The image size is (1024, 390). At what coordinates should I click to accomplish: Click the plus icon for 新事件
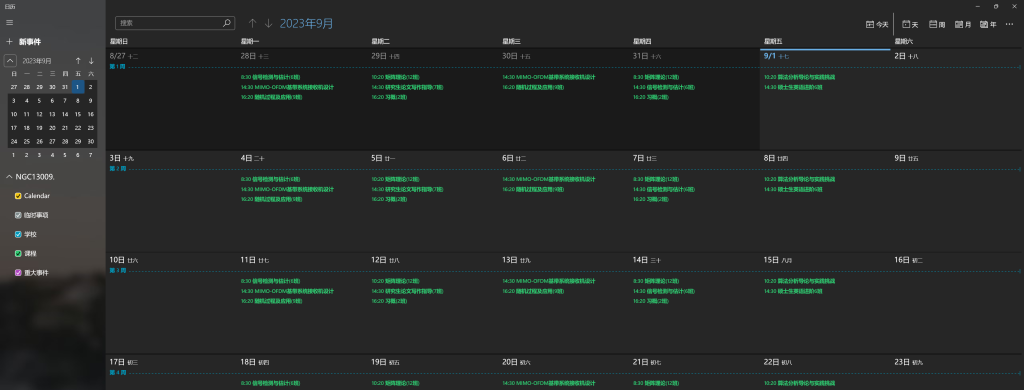9,42
